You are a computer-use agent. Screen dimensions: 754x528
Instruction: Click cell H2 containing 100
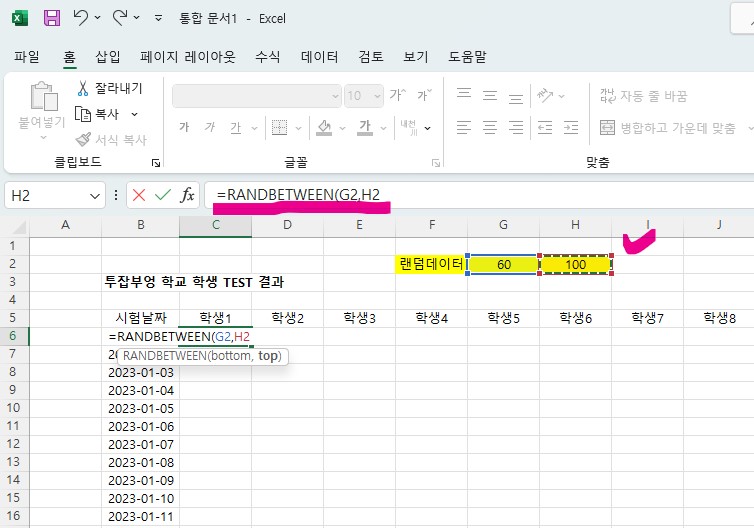(x=576, y=264)
